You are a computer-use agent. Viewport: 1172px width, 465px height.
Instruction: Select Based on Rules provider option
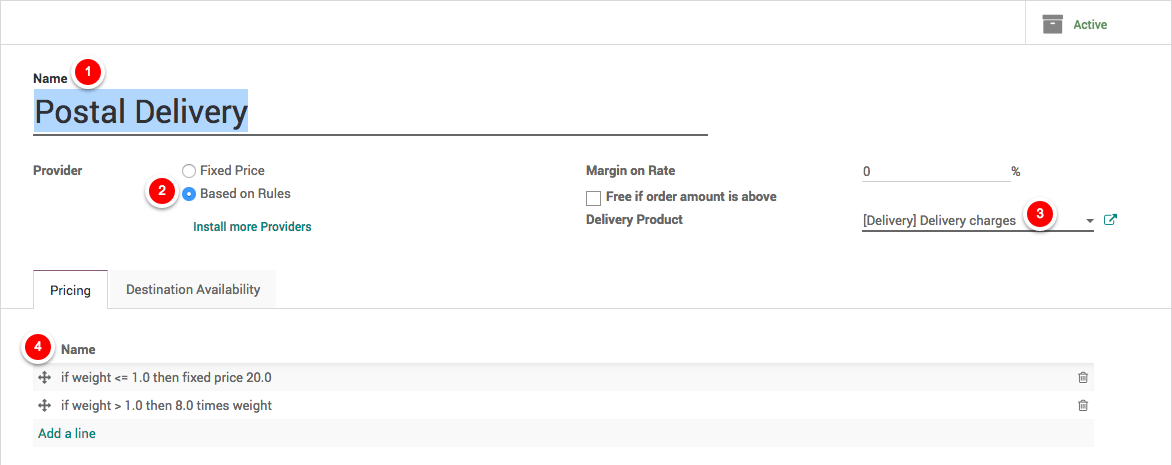click(x=189, y=194)
